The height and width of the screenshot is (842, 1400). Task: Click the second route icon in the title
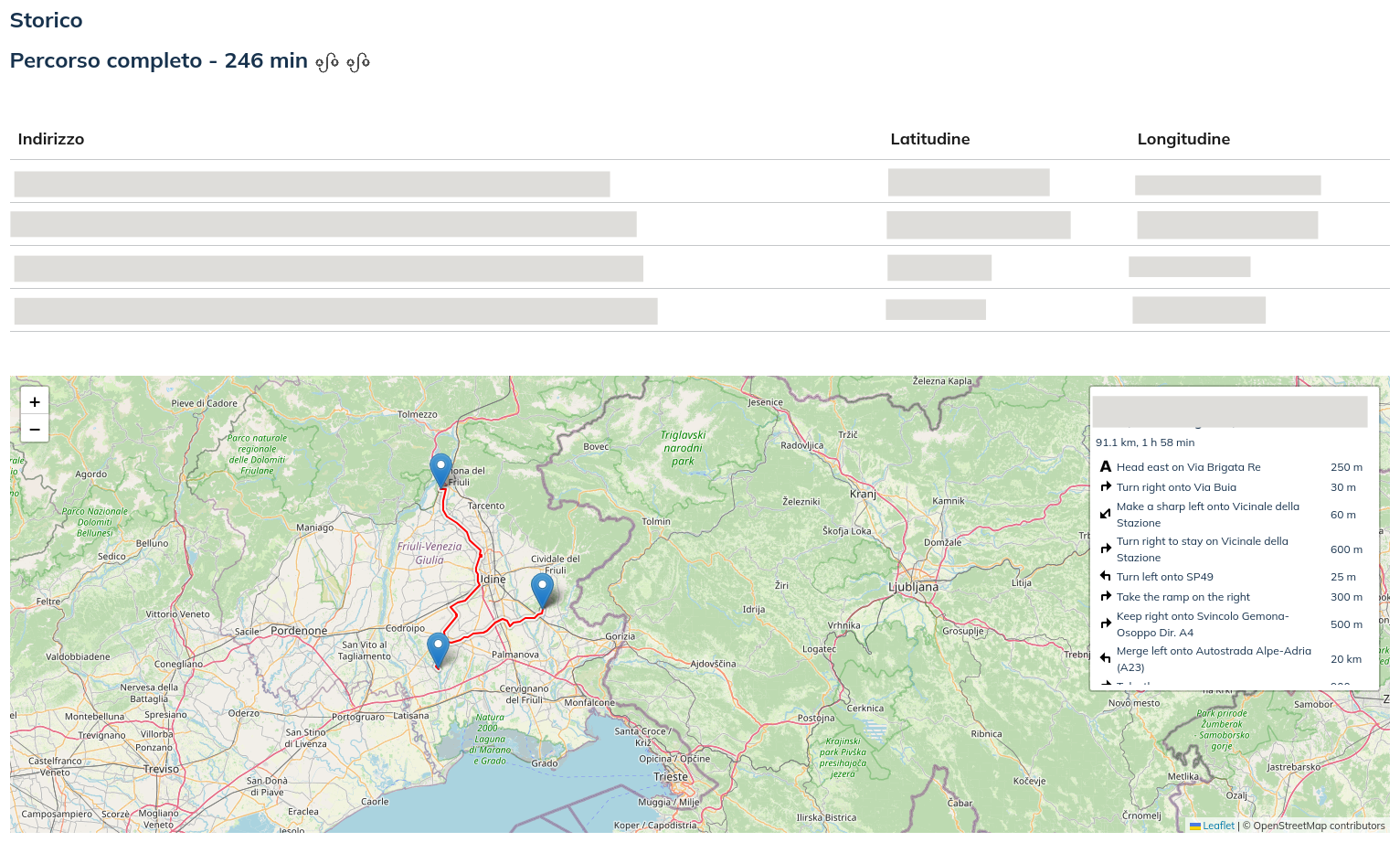click(x=358, y=60)
